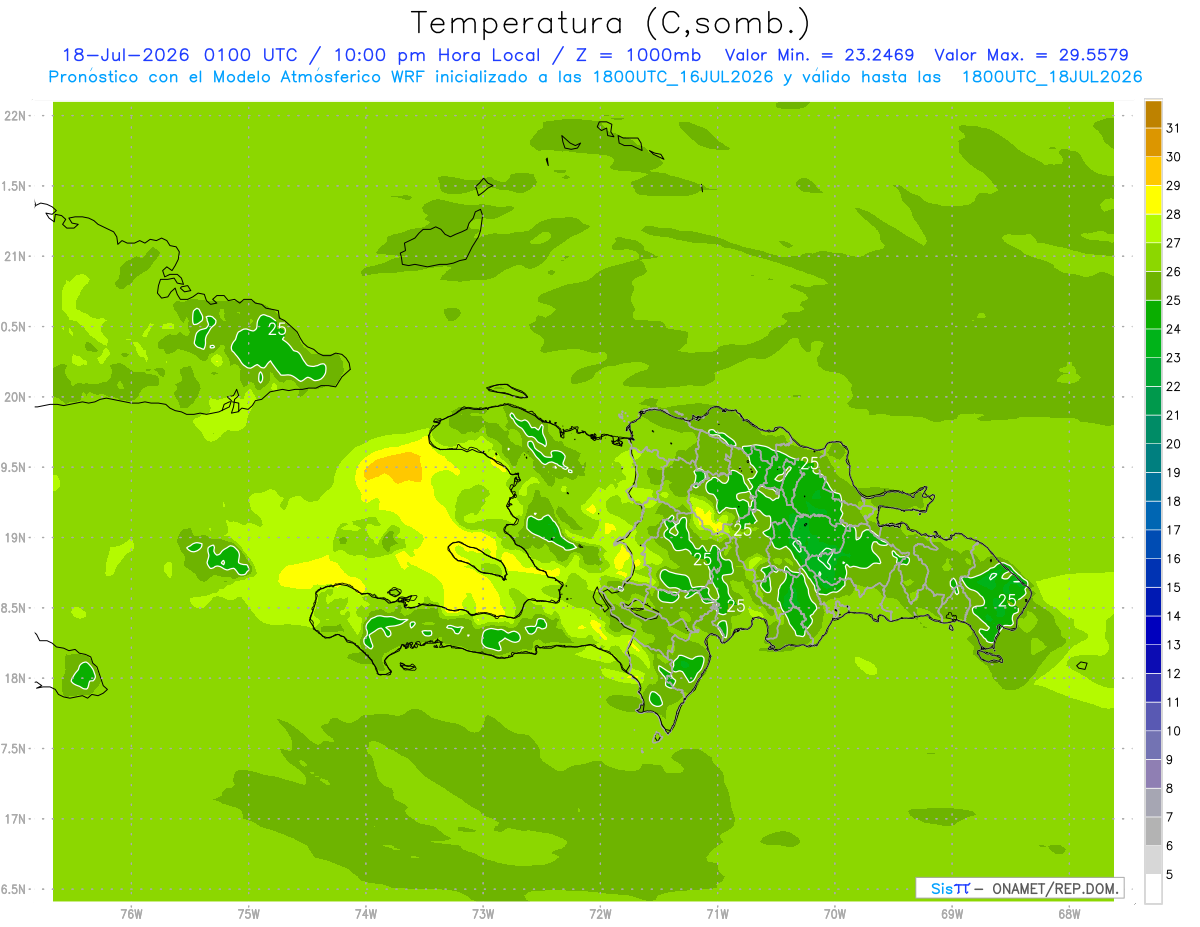Click legend value 14

tap(1174, 616)
